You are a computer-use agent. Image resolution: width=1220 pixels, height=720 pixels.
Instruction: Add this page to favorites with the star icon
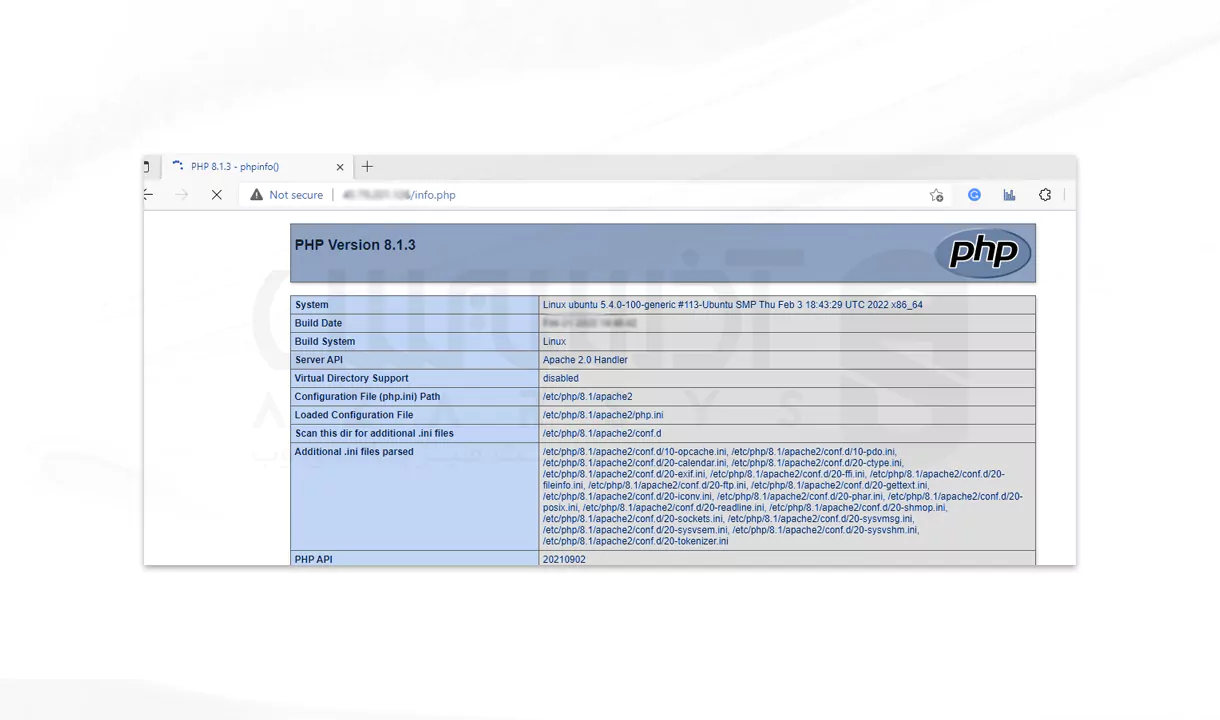tap(936, 195)
